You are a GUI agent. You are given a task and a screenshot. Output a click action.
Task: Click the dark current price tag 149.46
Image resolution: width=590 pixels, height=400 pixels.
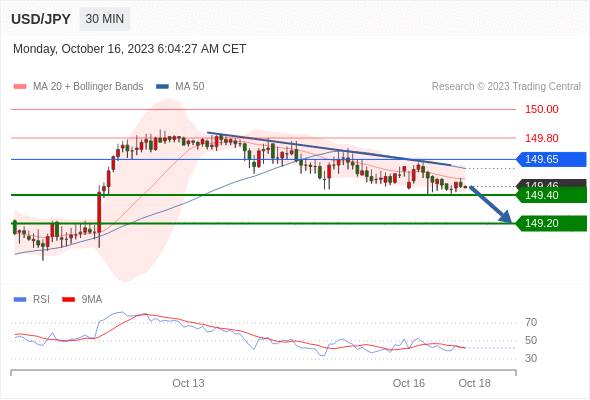[x=551, y=184]
